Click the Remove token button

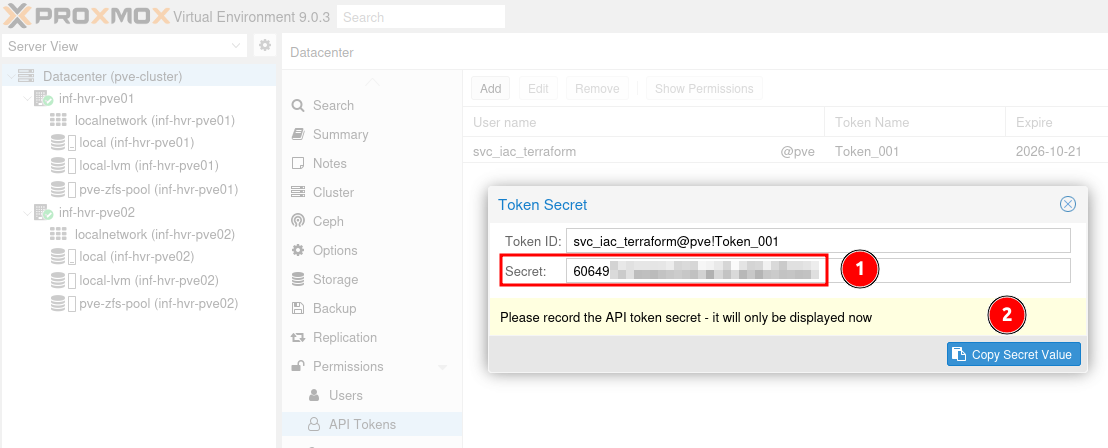[x=597, y=88]
